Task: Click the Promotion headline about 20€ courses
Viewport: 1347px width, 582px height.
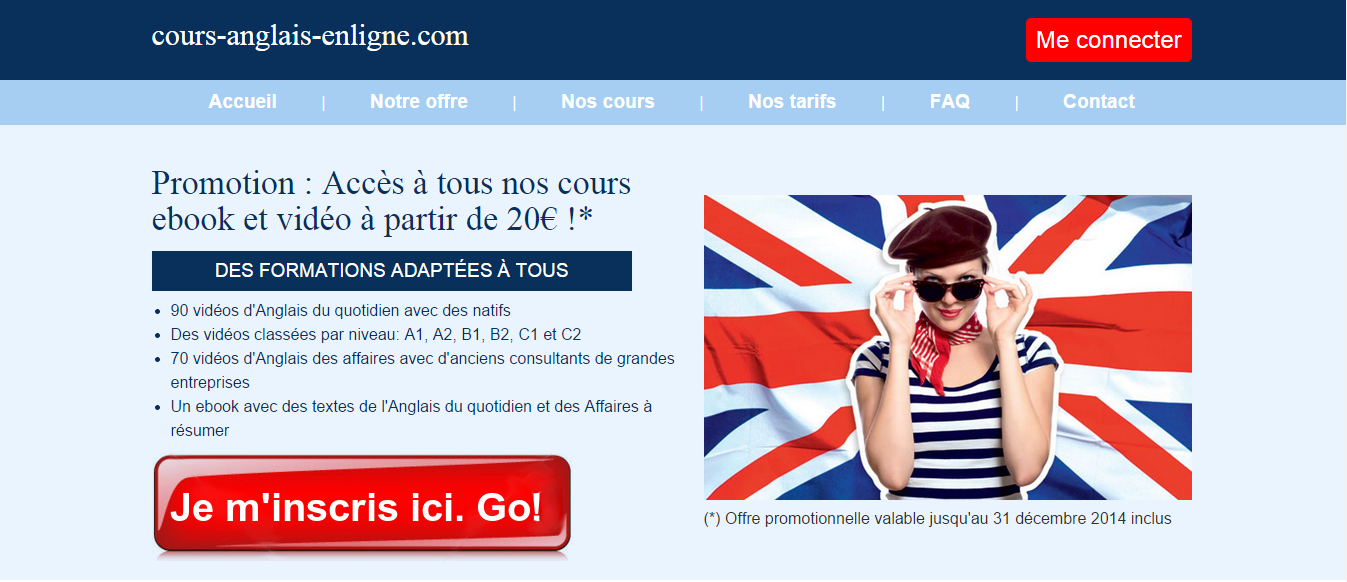Action: pos(392,201)
